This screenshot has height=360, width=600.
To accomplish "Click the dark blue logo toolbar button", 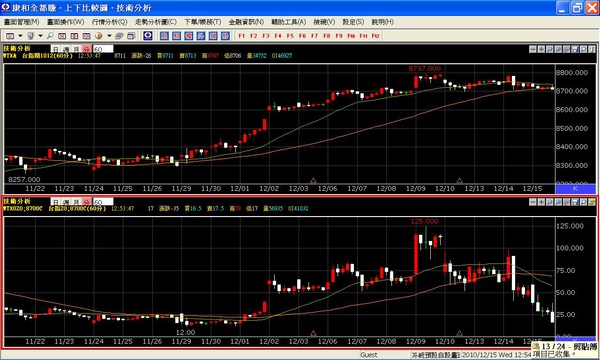I will [148, 36].
